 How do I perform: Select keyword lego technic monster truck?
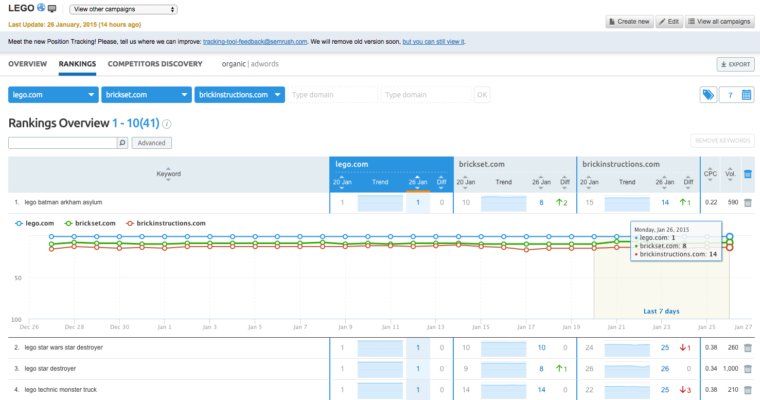(61, 389)
